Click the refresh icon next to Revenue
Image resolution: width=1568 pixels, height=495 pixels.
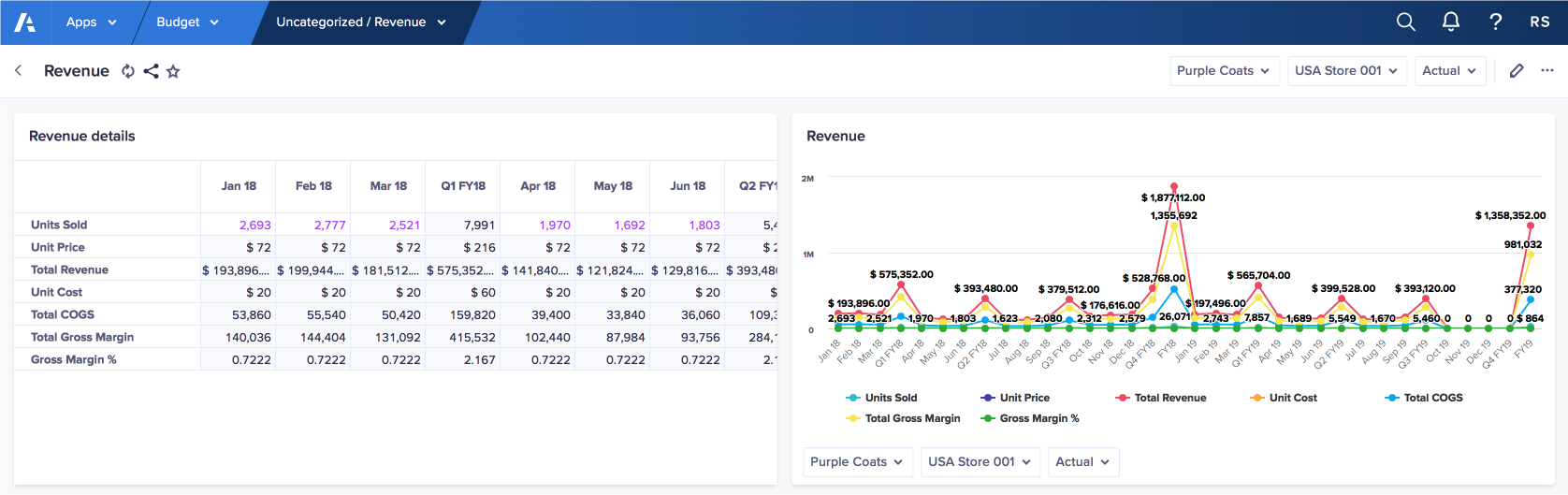coord(128,71)
